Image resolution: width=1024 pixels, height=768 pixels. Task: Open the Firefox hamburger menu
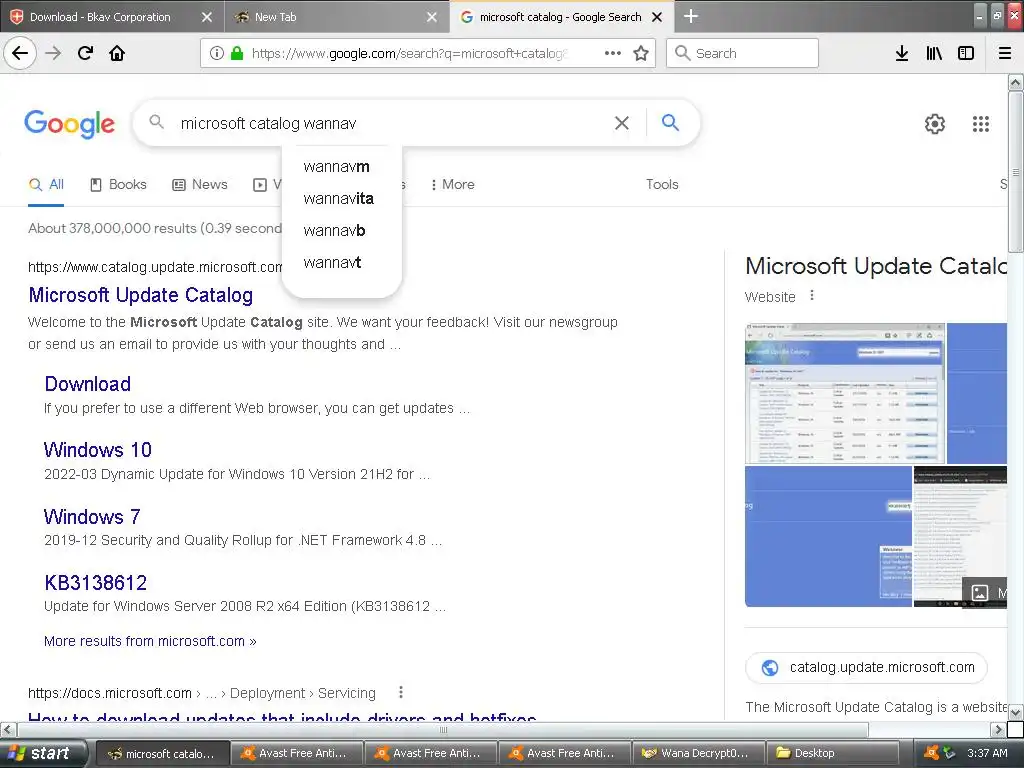[1005, 53]
